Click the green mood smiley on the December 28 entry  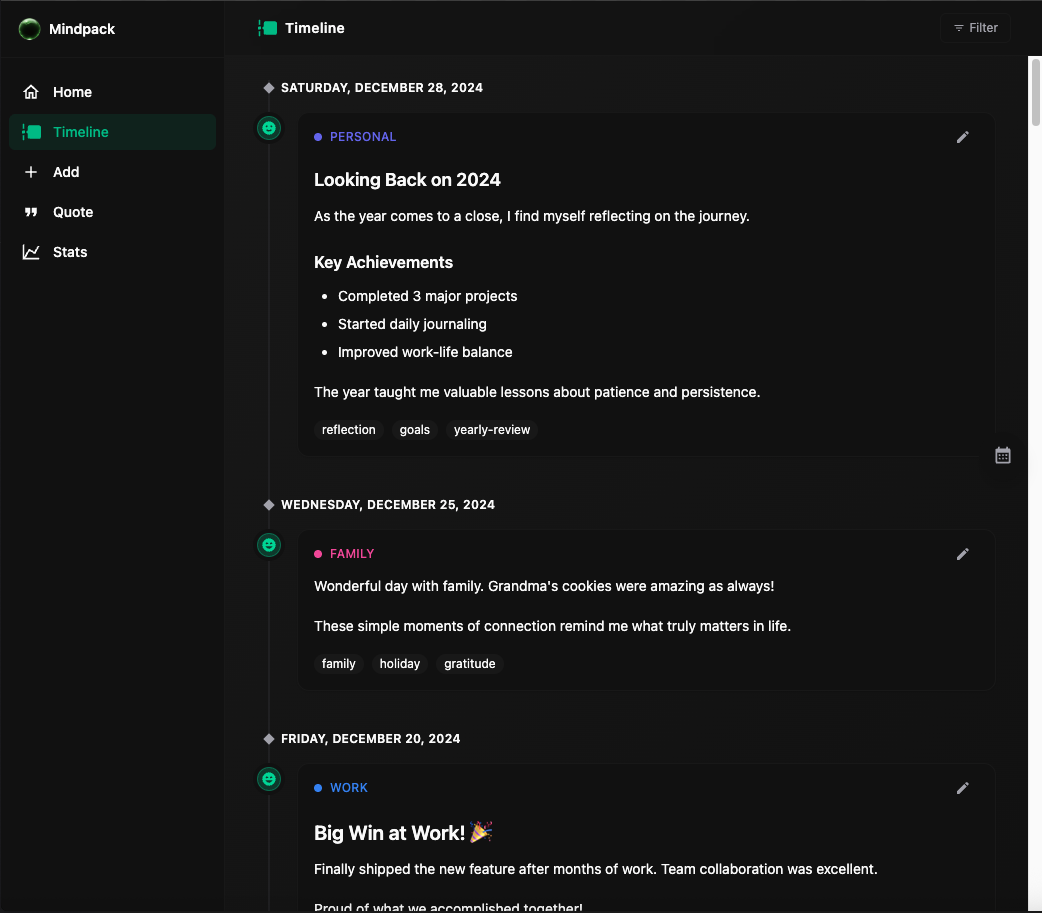click(268, 128)
